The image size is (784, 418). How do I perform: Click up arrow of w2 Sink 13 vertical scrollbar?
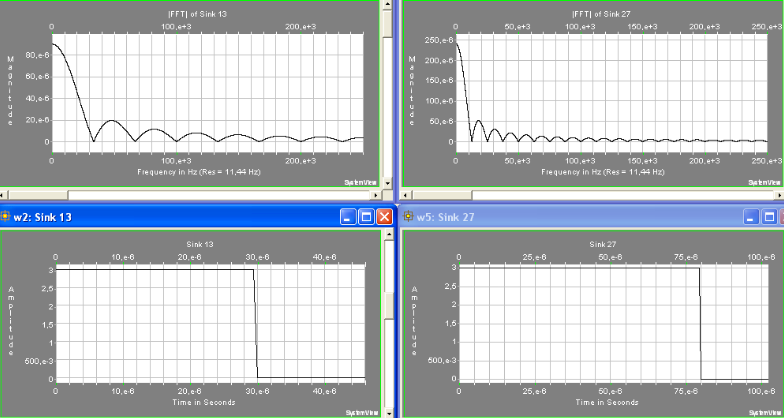[x=387, y=234]
